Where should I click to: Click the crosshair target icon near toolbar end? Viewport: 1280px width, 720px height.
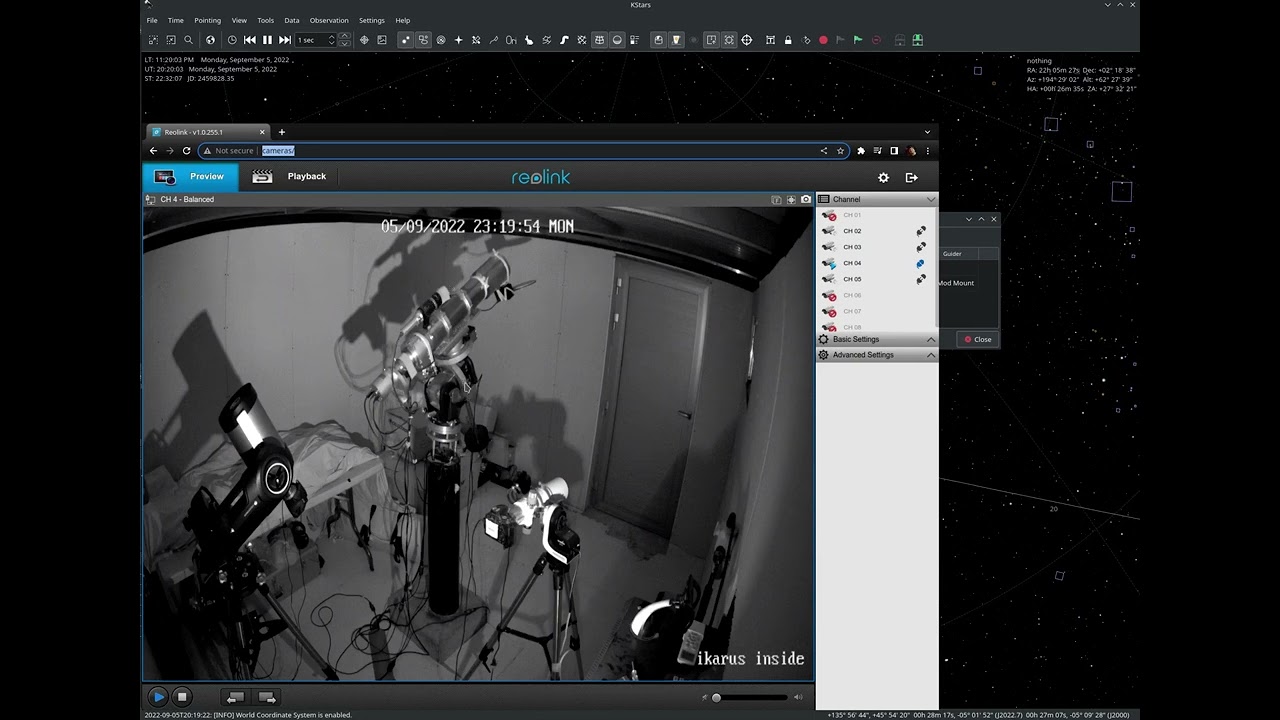click(x=746, y=40)
